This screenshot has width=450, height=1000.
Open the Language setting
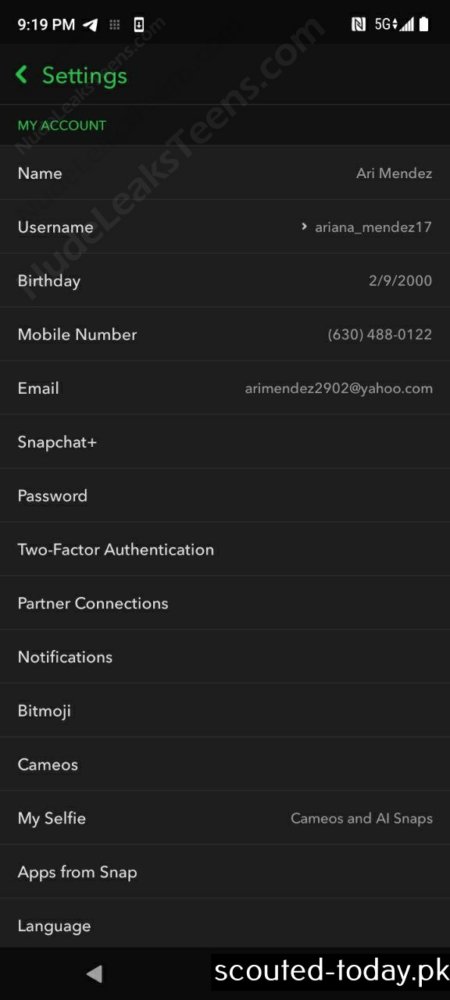[225, 925]
